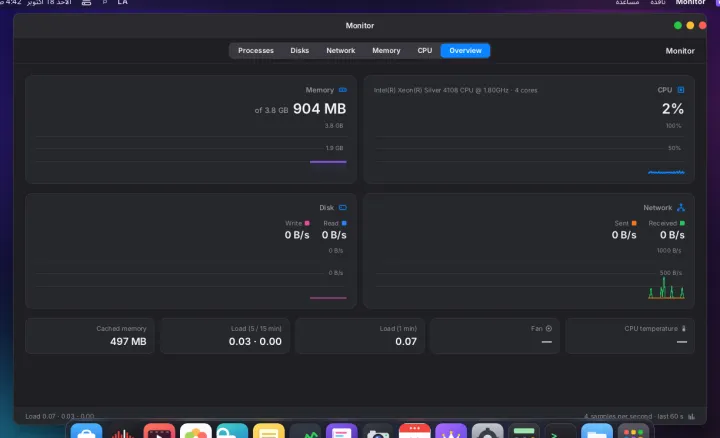Viewport: 720px width, 438px height.
Task: Go to the Memory tab
Action: point(386,51)
